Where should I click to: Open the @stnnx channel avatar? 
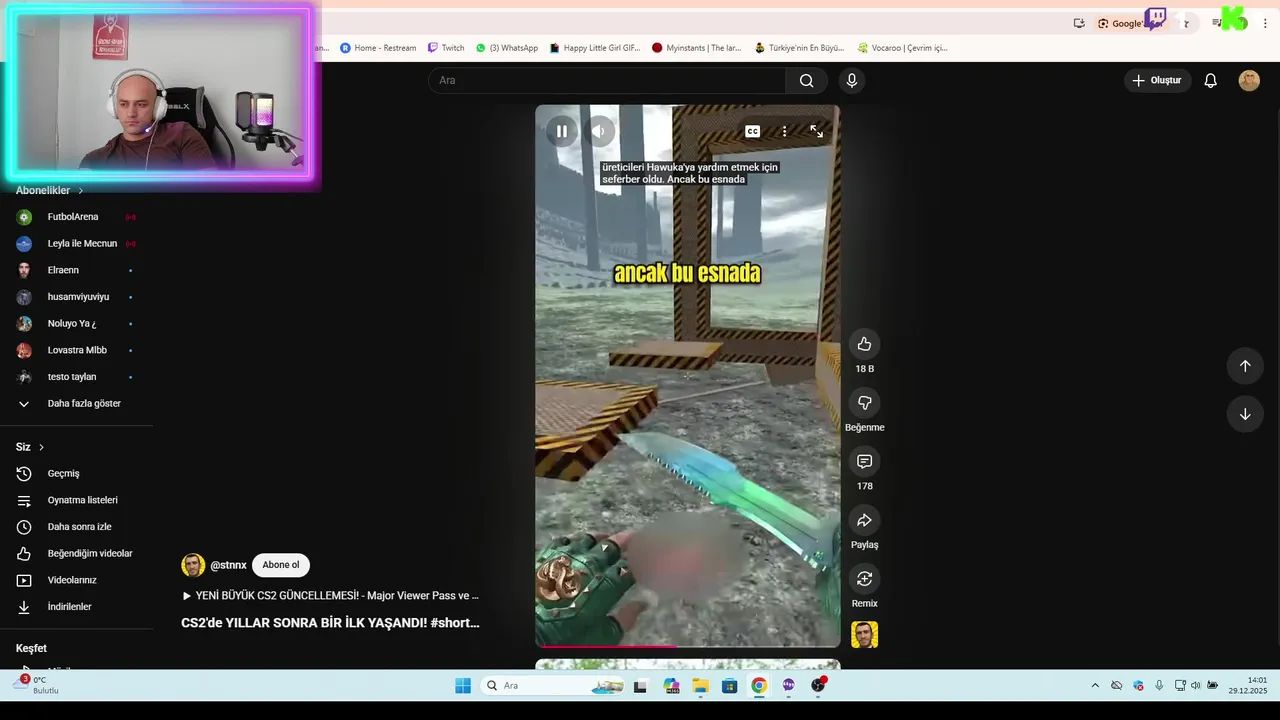(x=193, y=565)
